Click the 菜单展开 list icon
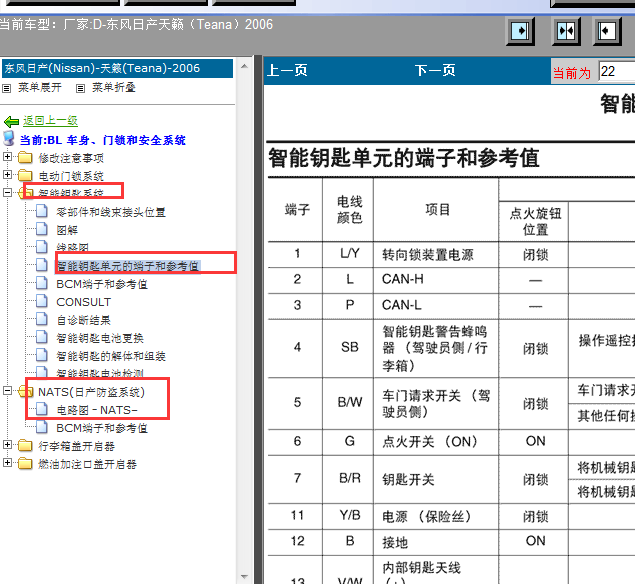 (6, 88)
